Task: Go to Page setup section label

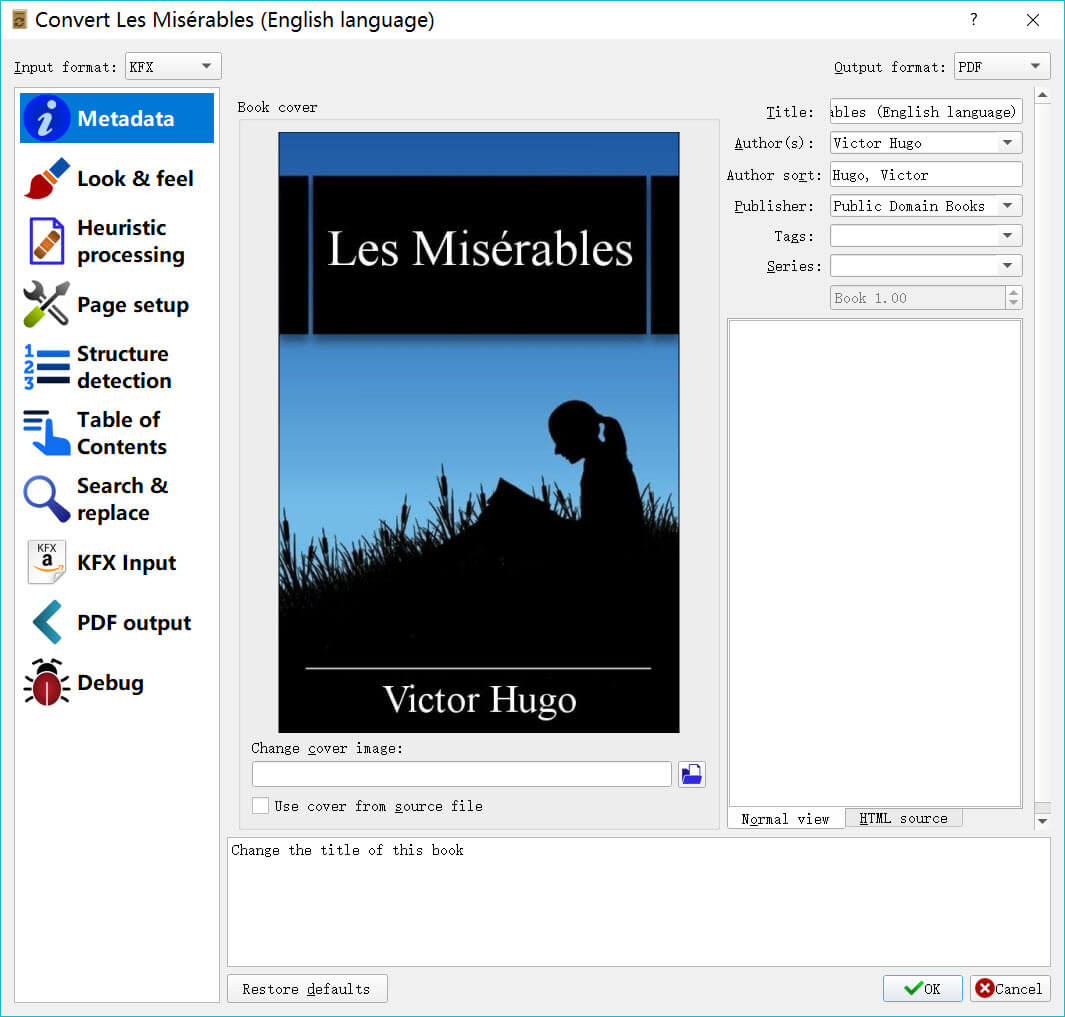Action: point(132,305)
